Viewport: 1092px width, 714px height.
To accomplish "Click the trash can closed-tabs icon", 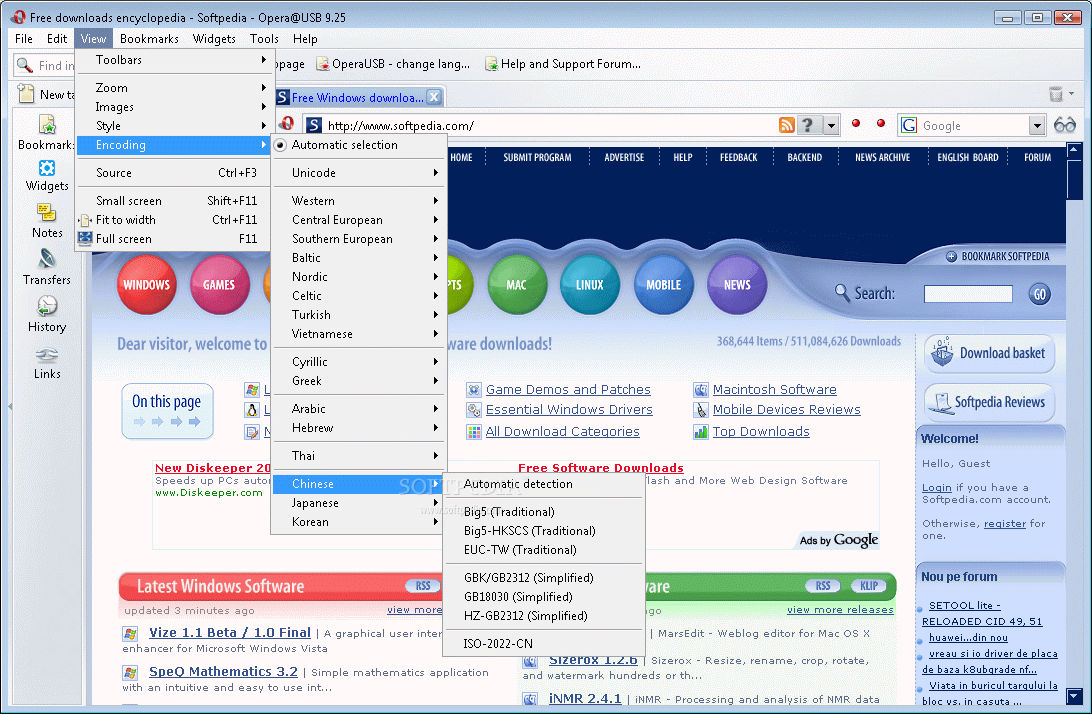I will 1056,93.
